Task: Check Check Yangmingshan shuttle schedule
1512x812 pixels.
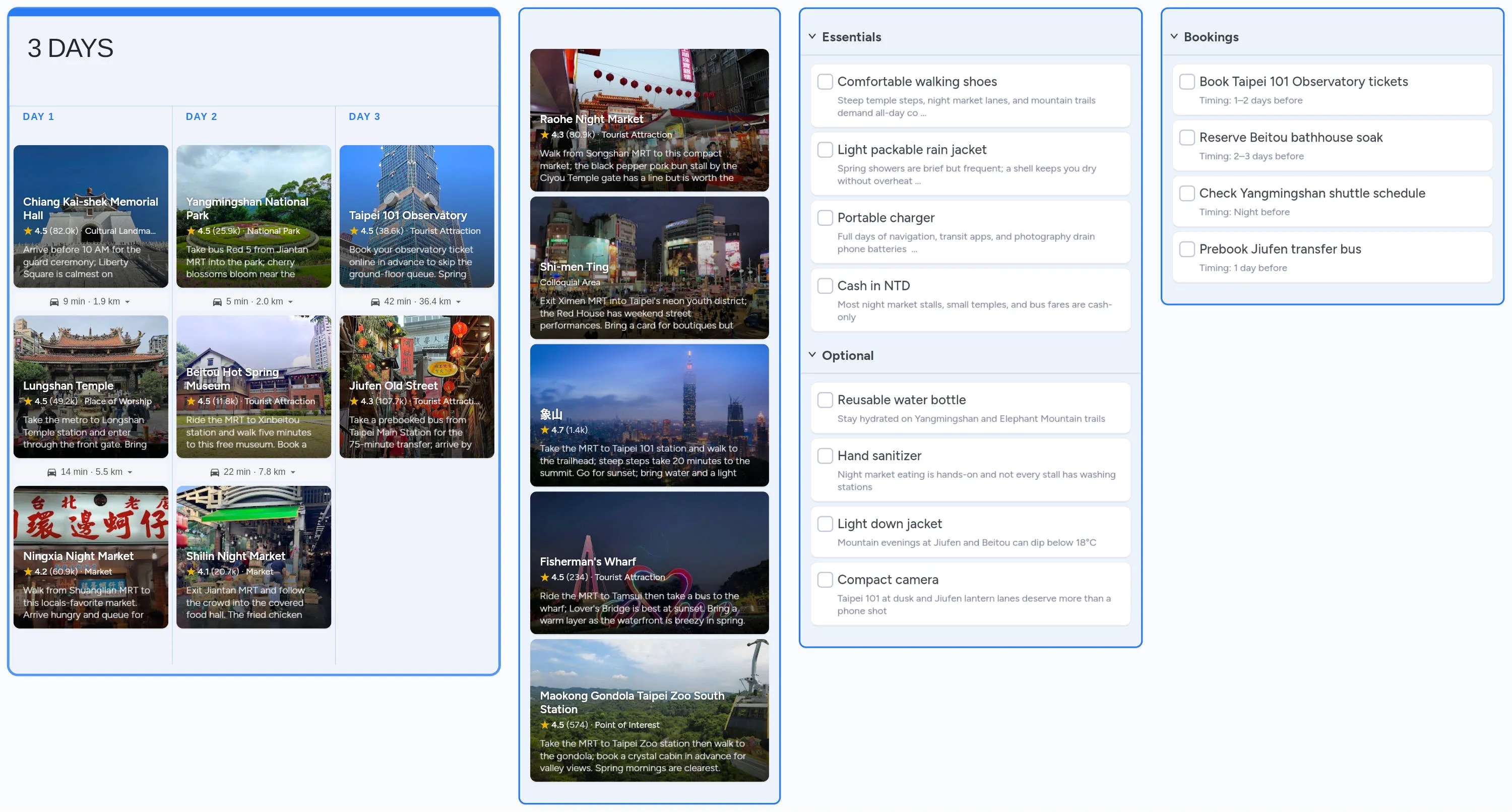Action: [1187, 193]
